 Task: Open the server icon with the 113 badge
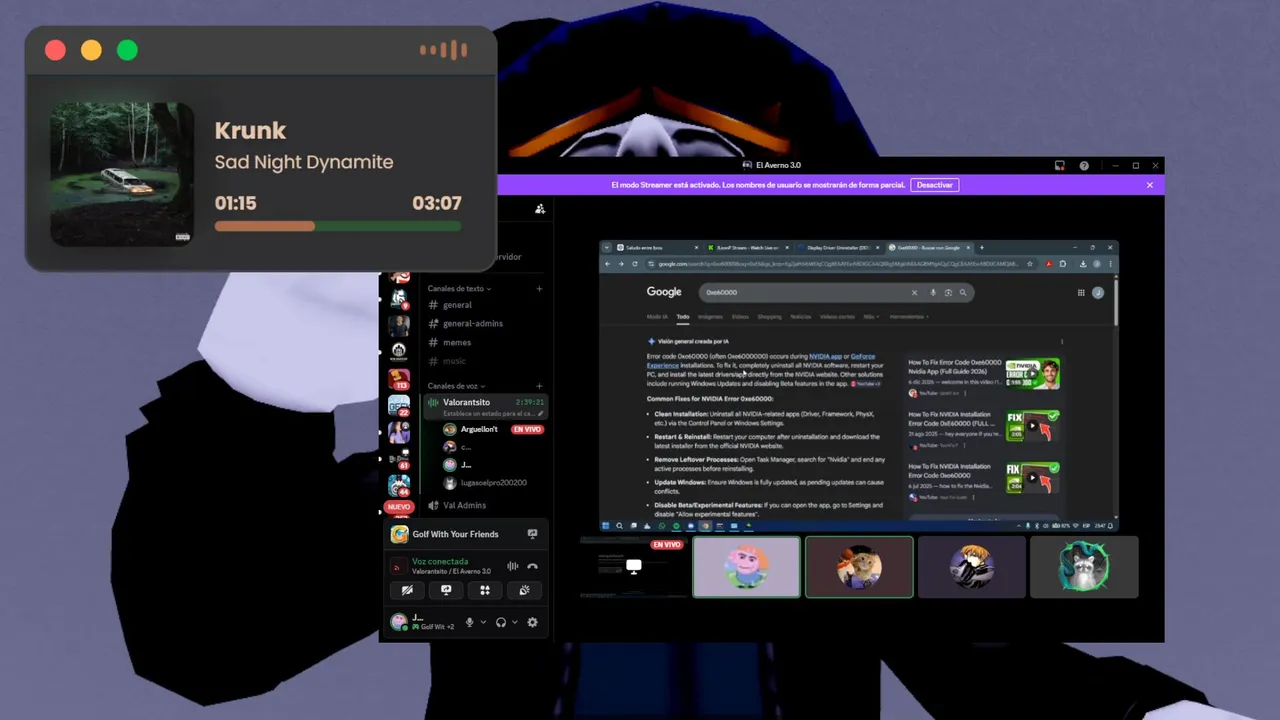tap(399, 379)
